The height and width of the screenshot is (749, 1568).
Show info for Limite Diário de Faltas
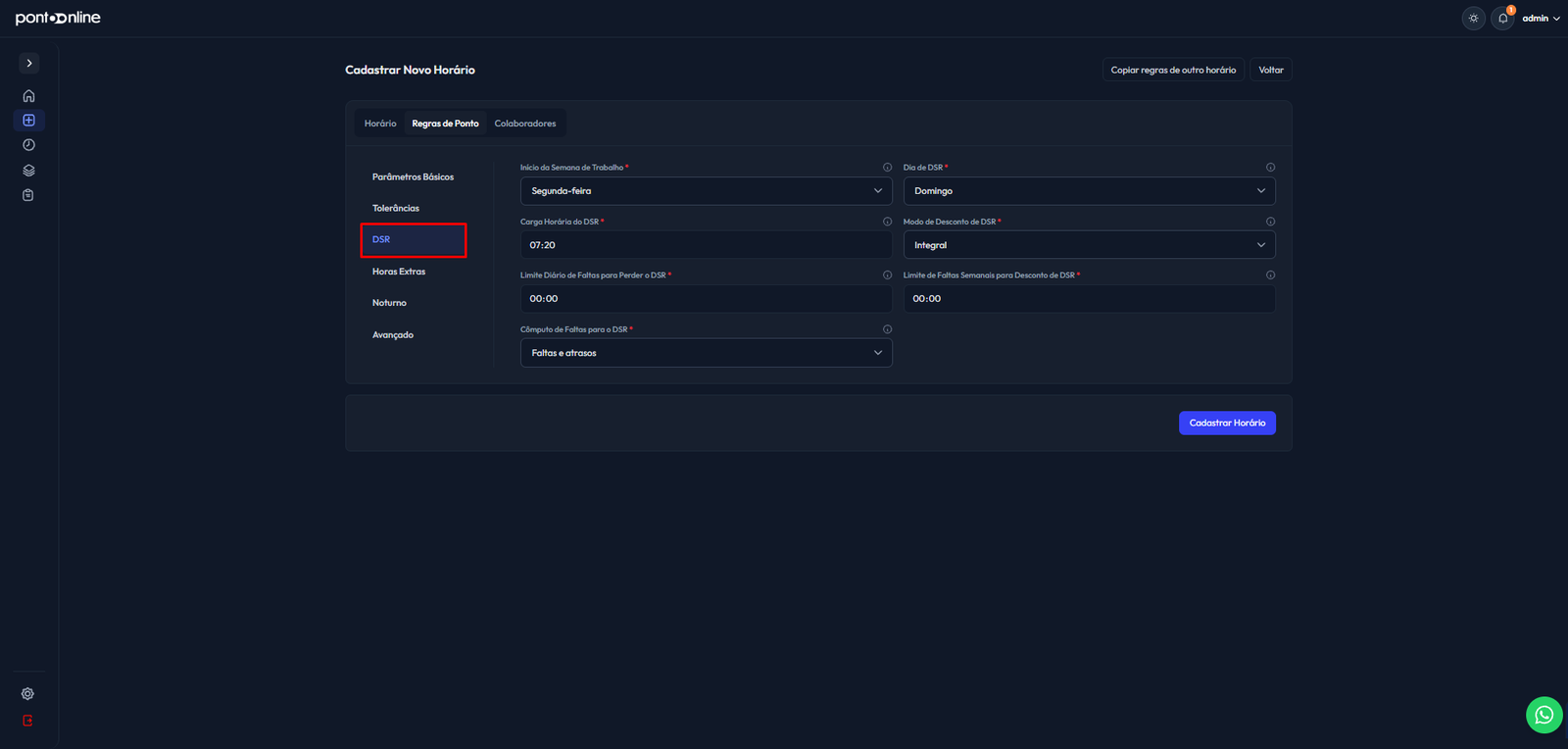point(887,275)
